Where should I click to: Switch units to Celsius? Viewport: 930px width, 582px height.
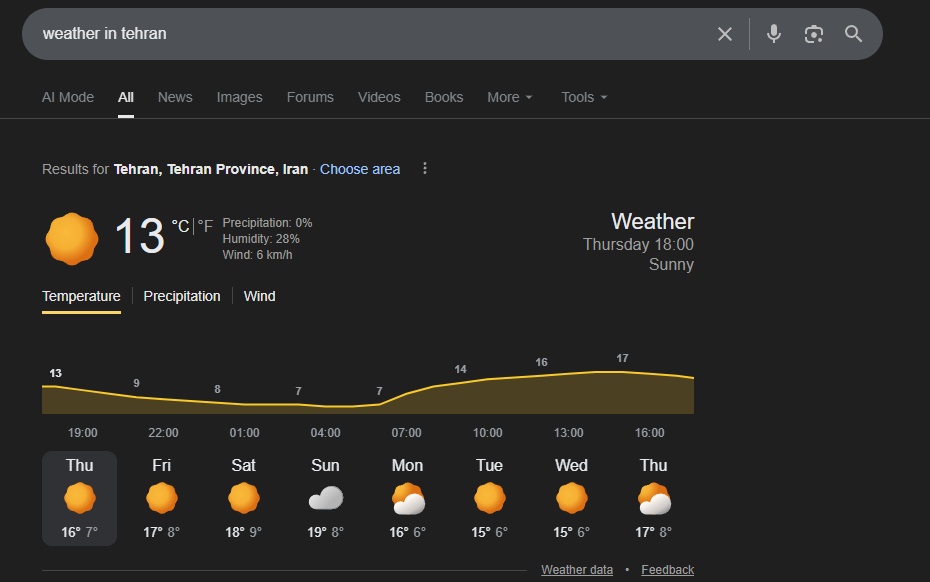tap(180, 226)
